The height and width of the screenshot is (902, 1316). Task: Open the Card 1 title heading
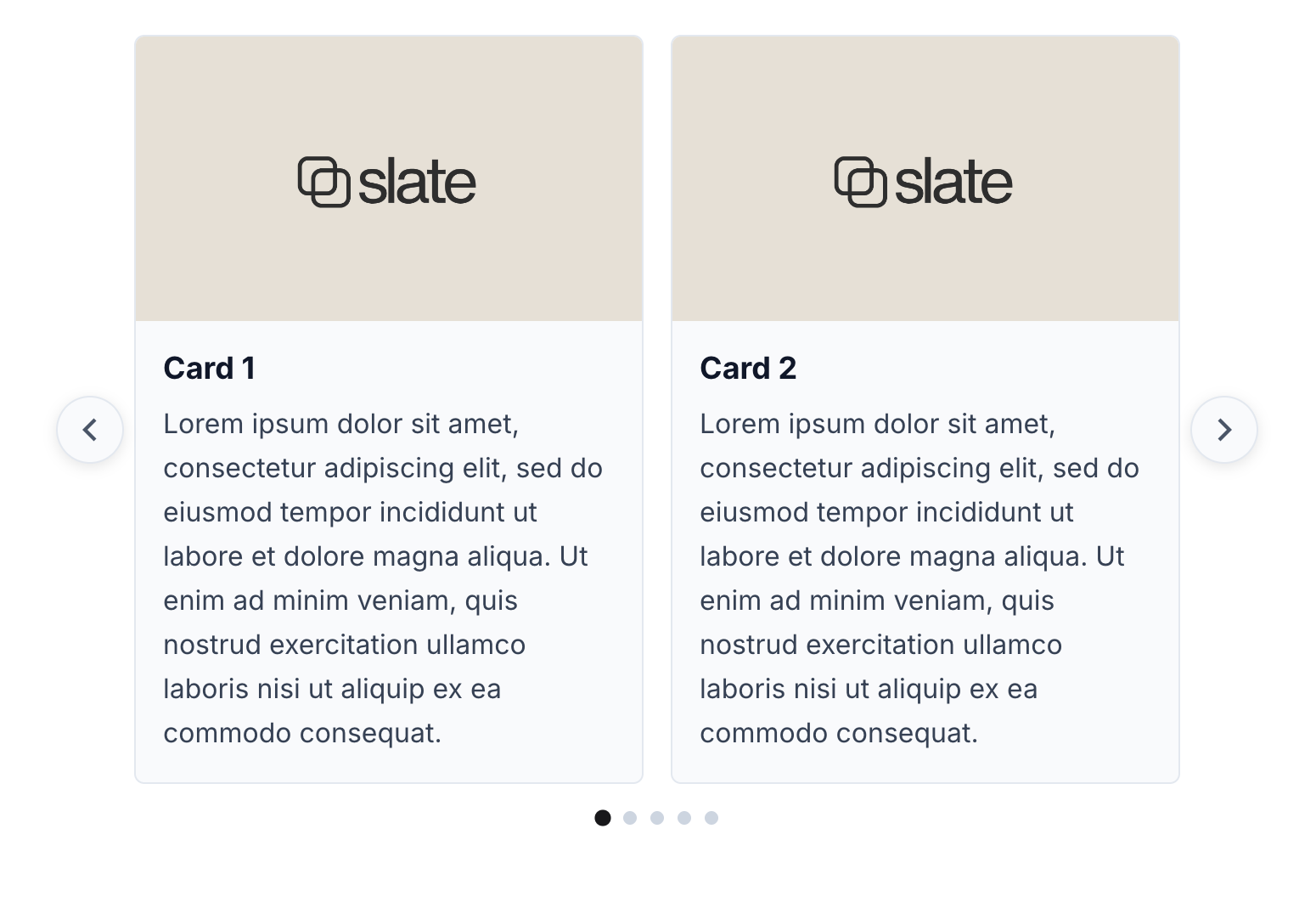click(x=210, y=369)
